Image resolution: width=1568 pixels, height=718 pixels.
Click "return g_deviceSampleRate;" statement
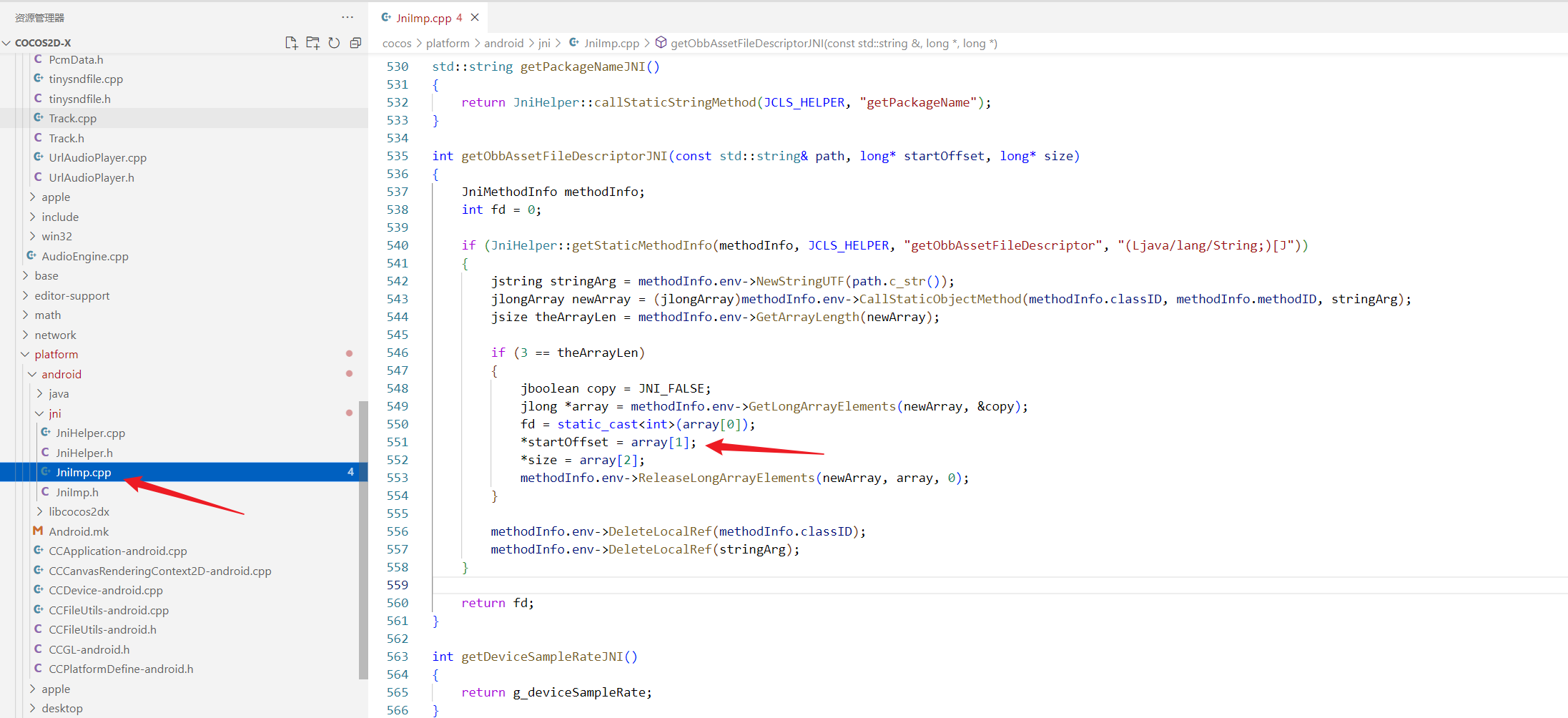557,692
